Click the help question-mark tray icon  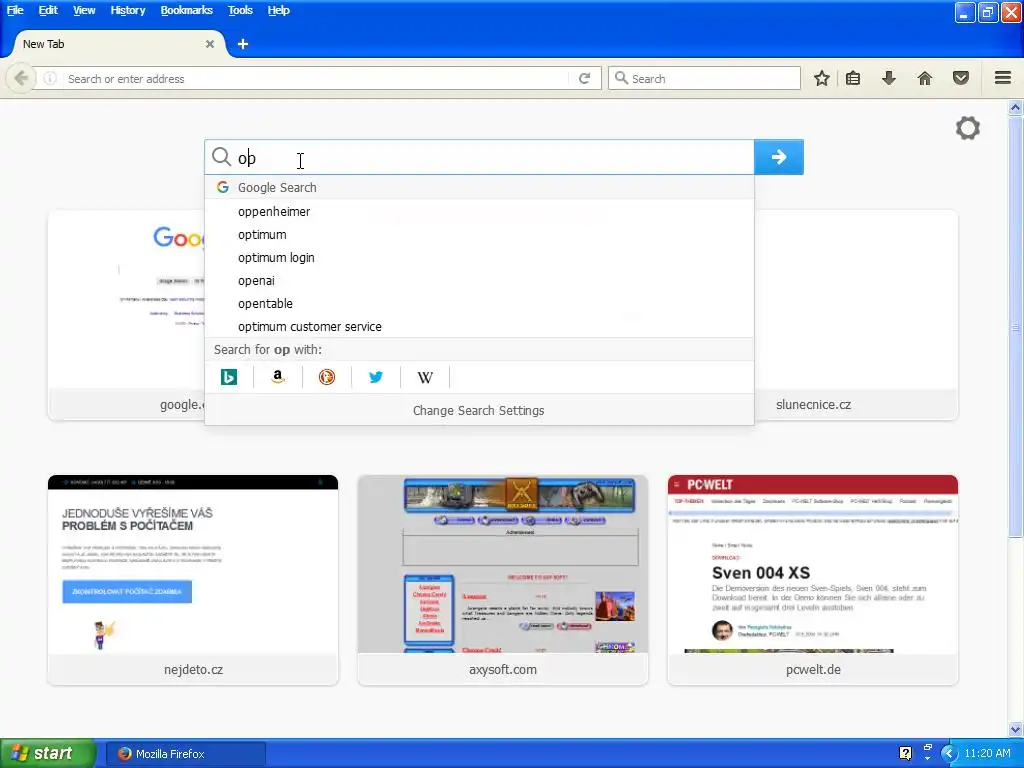[905, 753]
